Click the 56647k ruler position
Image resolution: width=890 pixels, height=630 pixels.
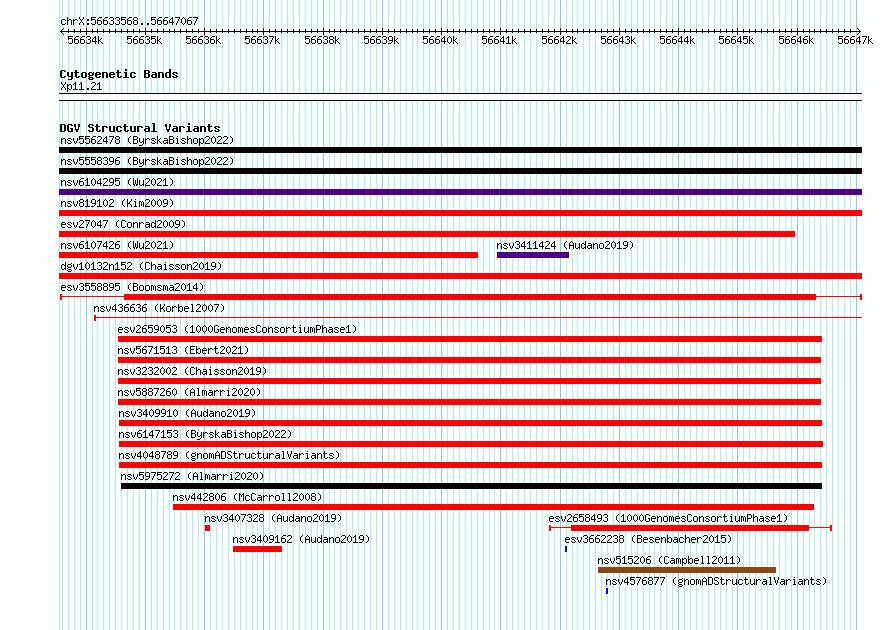(855, 40)
